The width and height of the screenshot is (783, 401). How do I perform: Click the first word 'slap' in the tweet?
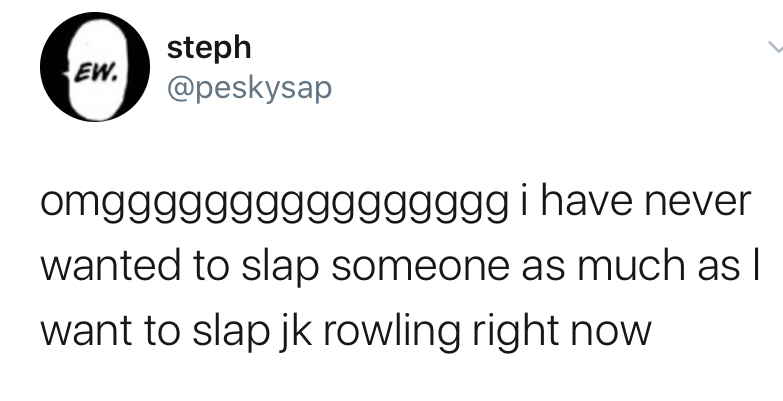pos(280,267)
